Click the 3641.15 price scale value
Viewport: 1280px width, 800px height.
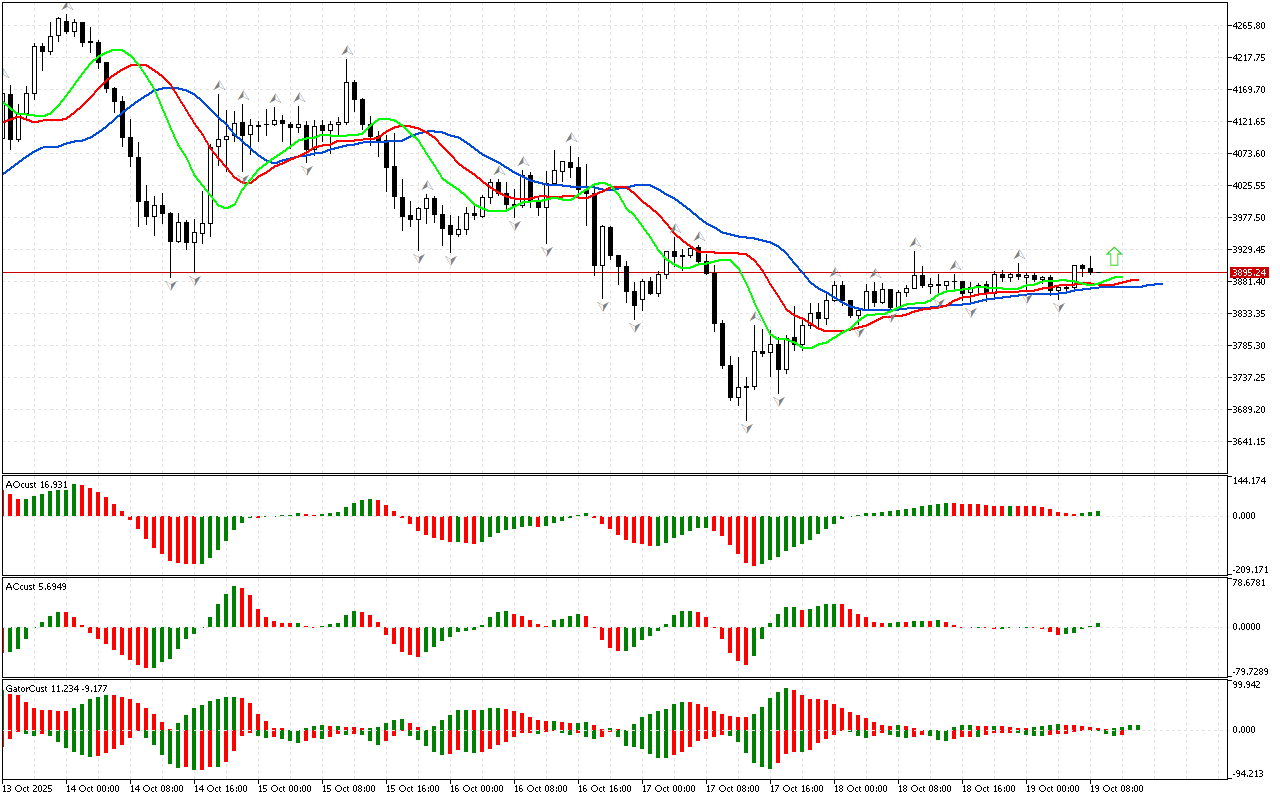coord(1251,441)
